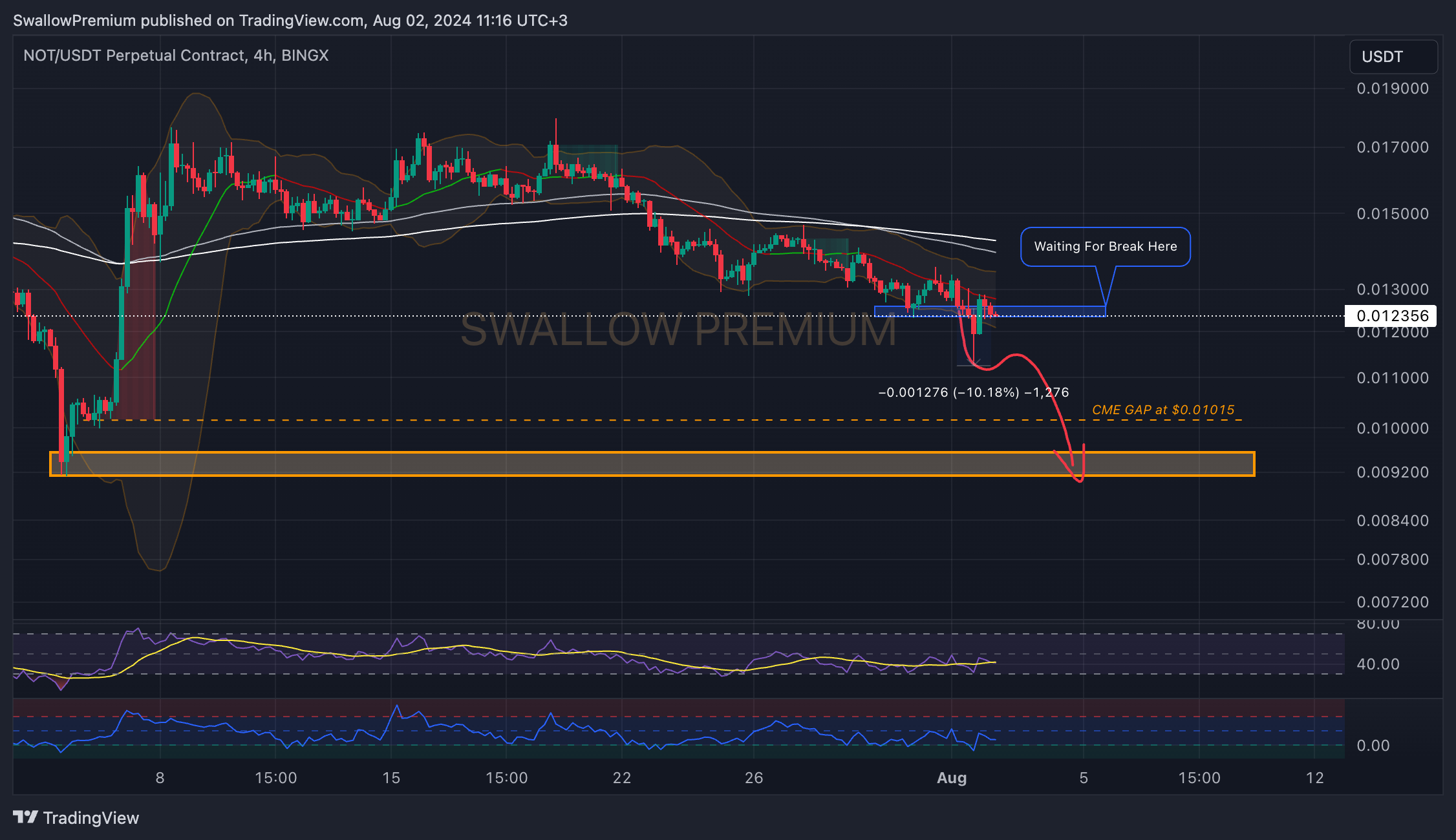Click the 0.007800 price axis label
Image resolution: width=1456 pixels, height=840 pixels.
(x=1393, y=560)
